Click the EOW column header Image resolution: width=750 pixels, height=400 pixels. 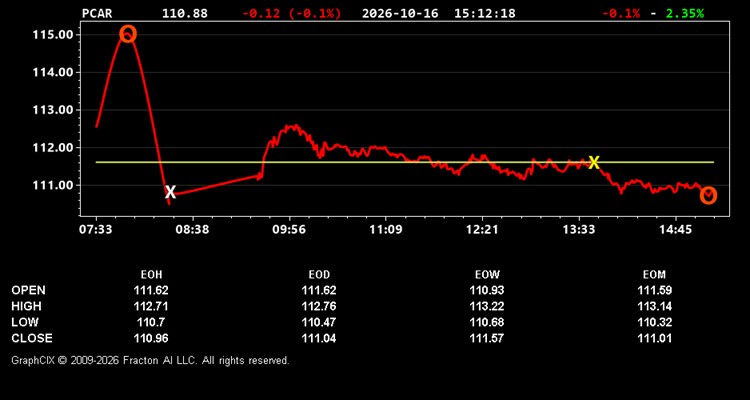487,275
